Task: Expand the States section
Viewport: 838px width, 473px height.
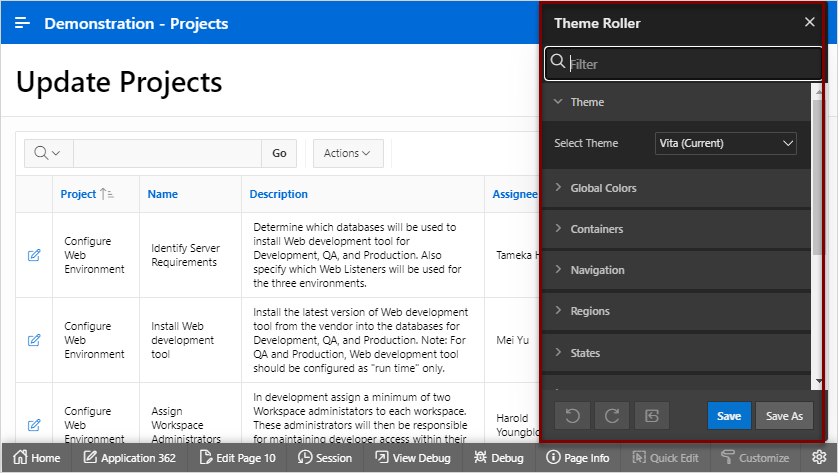Action: 676,353
